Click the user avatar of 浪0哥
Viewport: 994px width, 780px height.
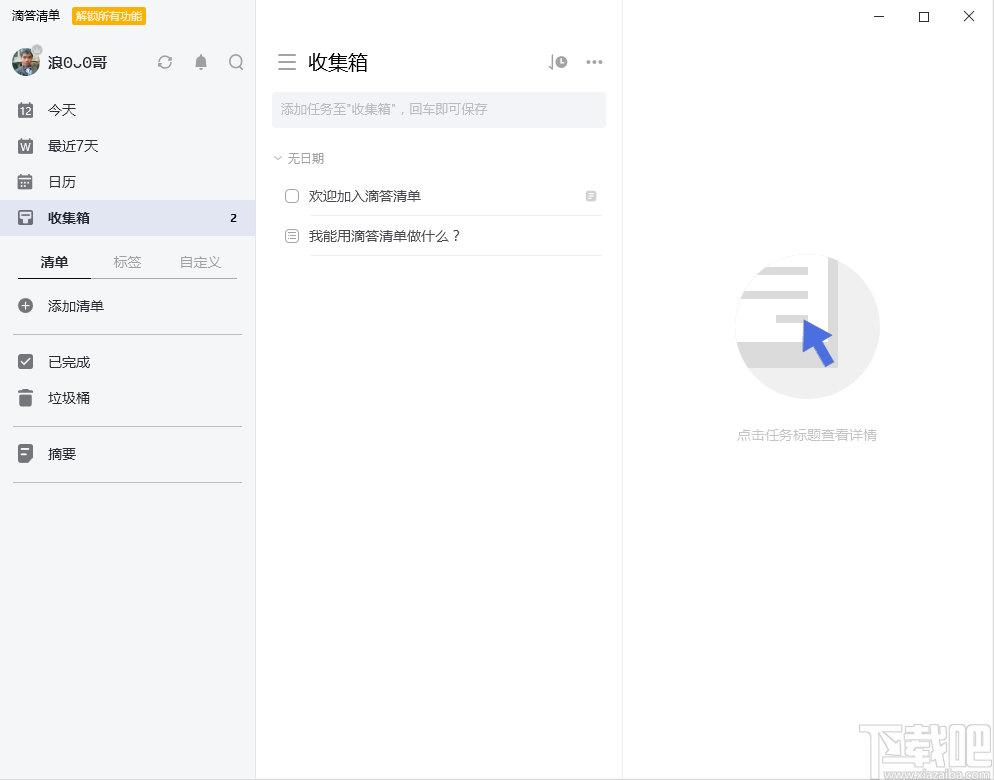click(25, 62)
